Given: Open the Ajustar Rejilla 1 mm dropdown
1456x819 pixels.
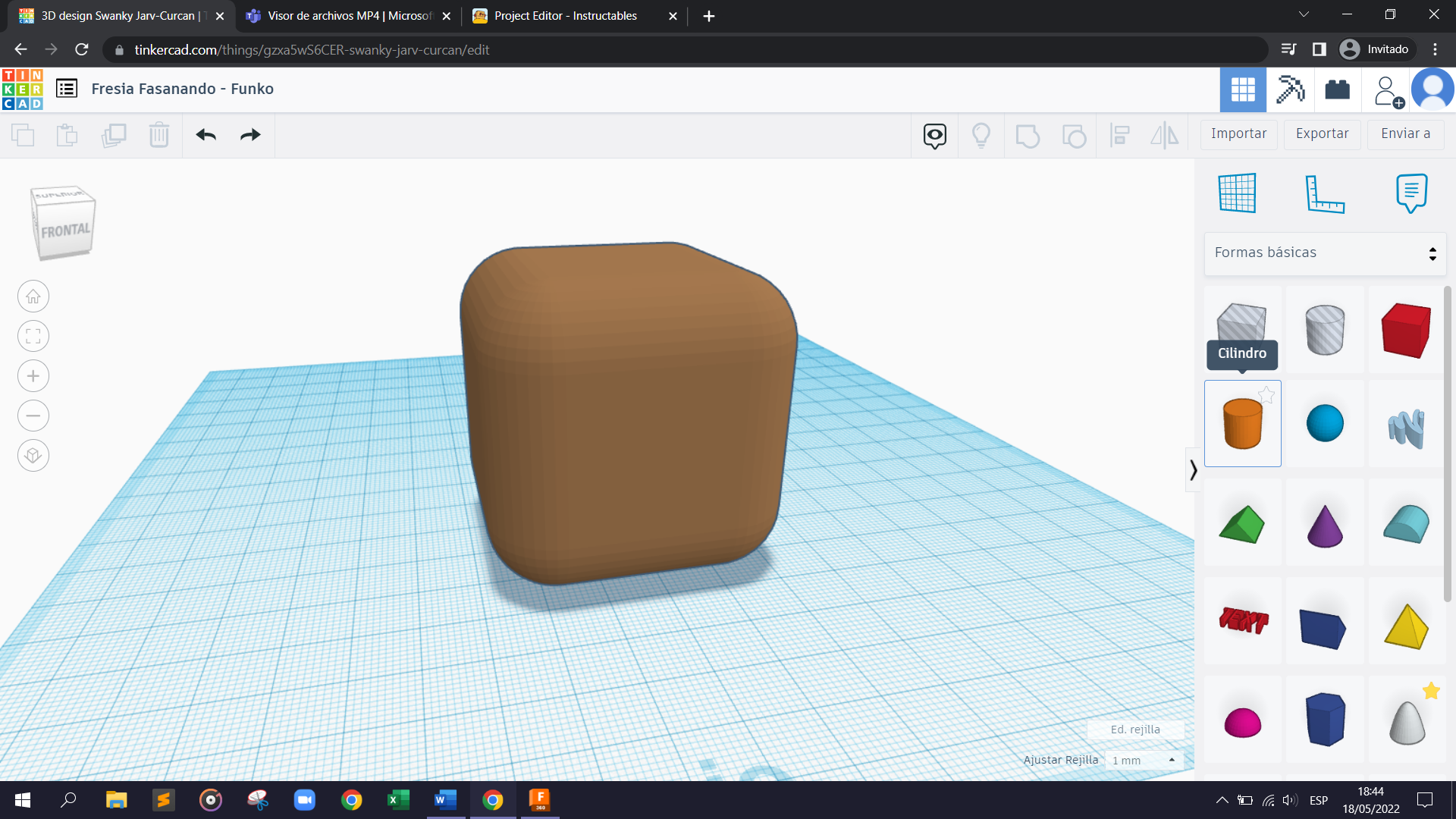Looking at the screenshot, I should point(1143,760).
